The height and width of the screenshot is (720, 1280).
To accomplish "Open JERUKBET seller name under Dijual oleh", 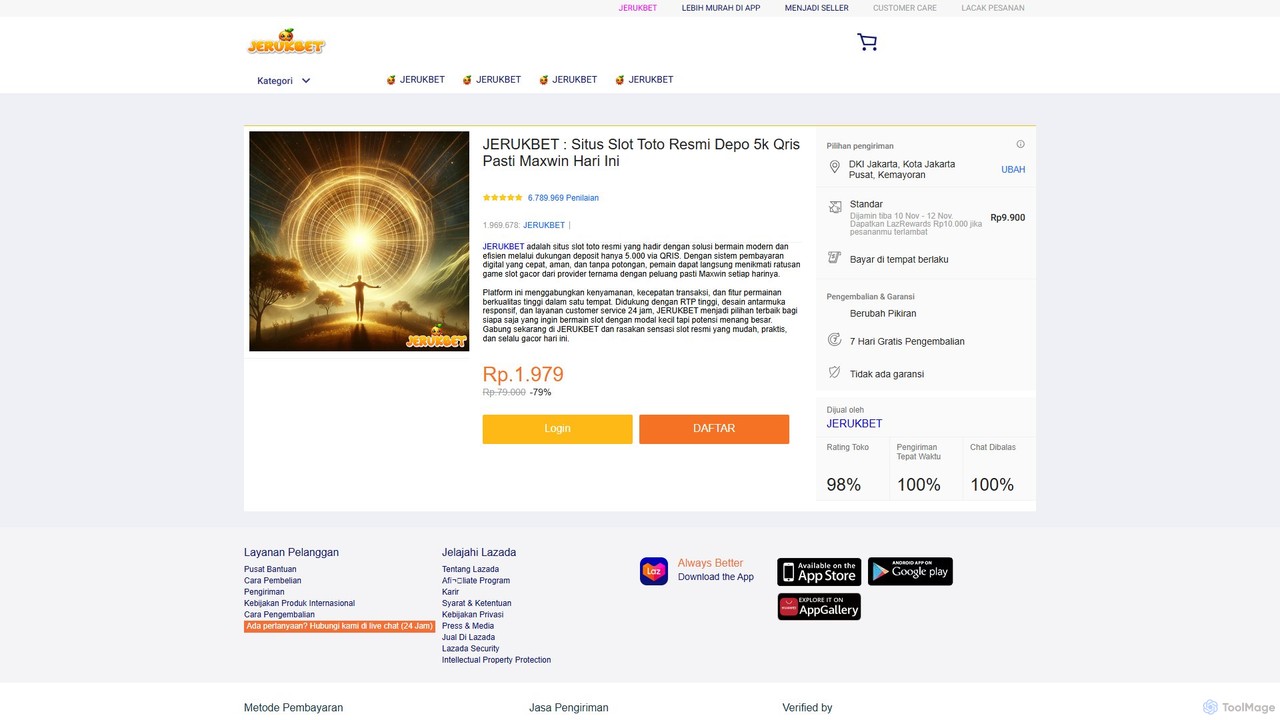I will (x=854, y=424).
